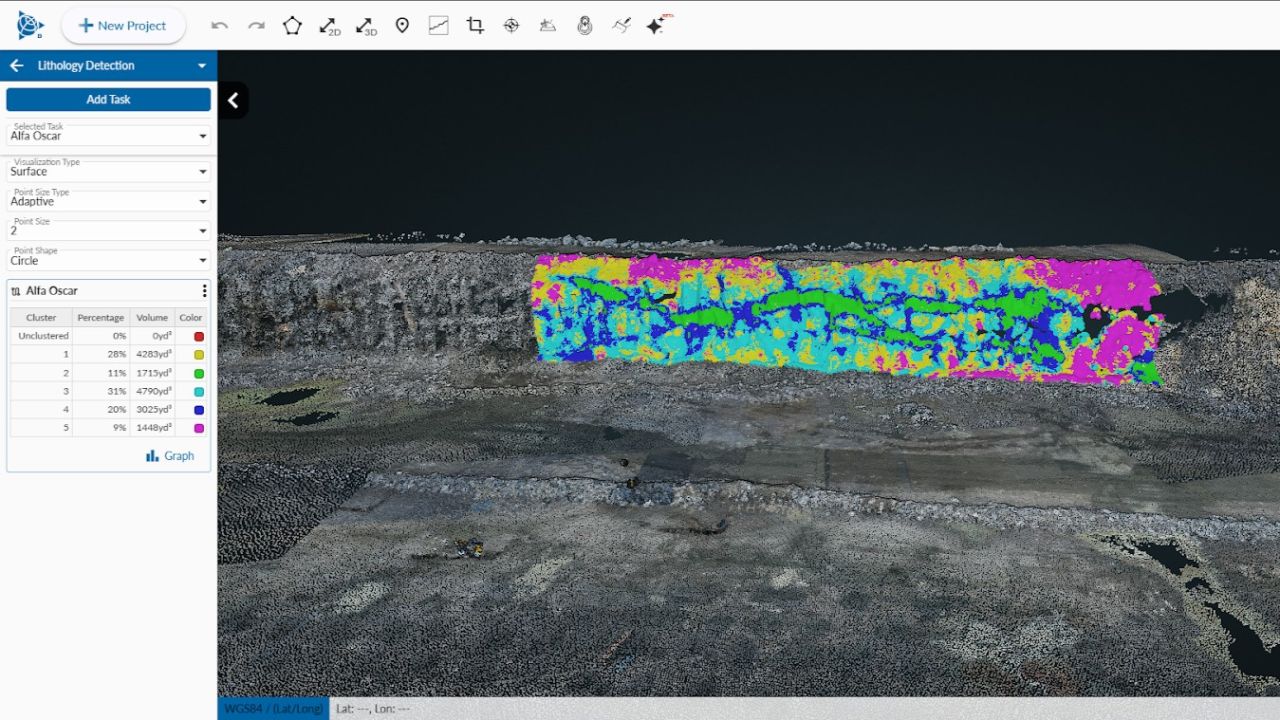Open Alfa Oscar three-dot options menu
Viewport: 1280px width, 720px height.
204,291
